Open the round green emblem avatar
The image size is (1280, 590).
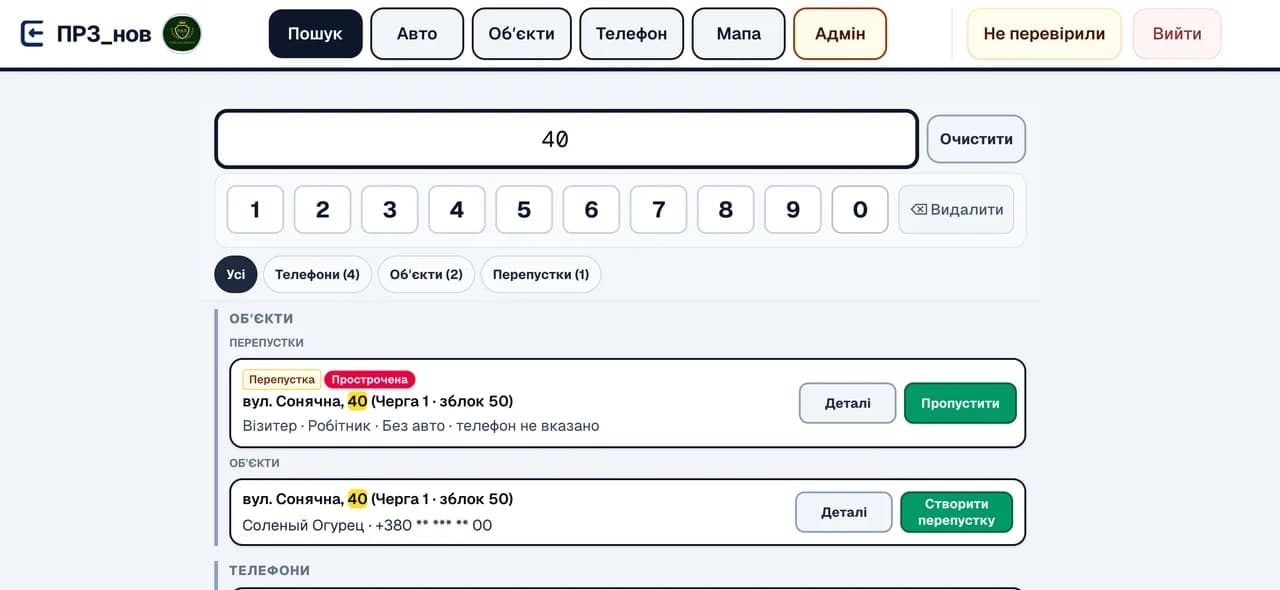pos(182,33)
